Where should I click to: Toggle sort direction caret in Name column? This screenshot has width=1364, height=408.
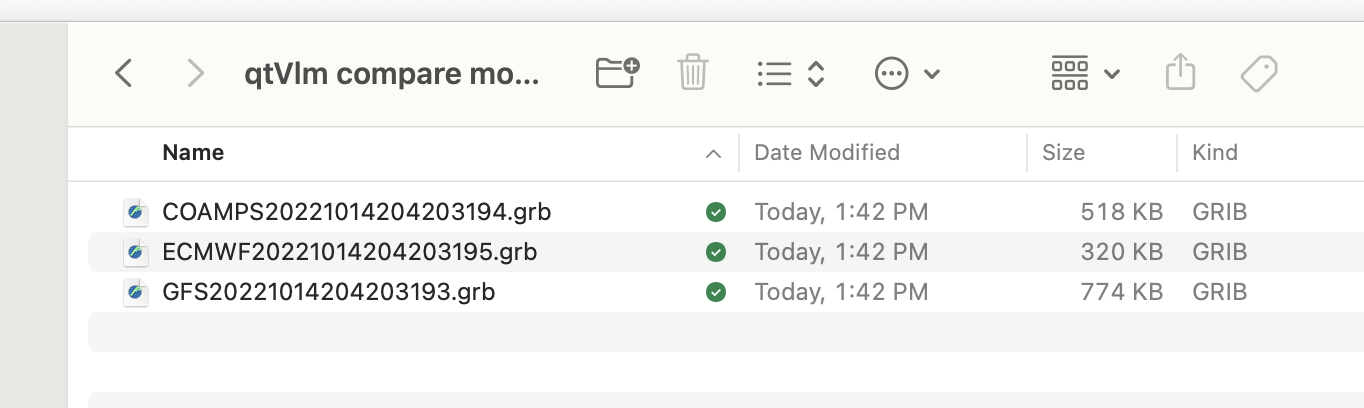713,154
